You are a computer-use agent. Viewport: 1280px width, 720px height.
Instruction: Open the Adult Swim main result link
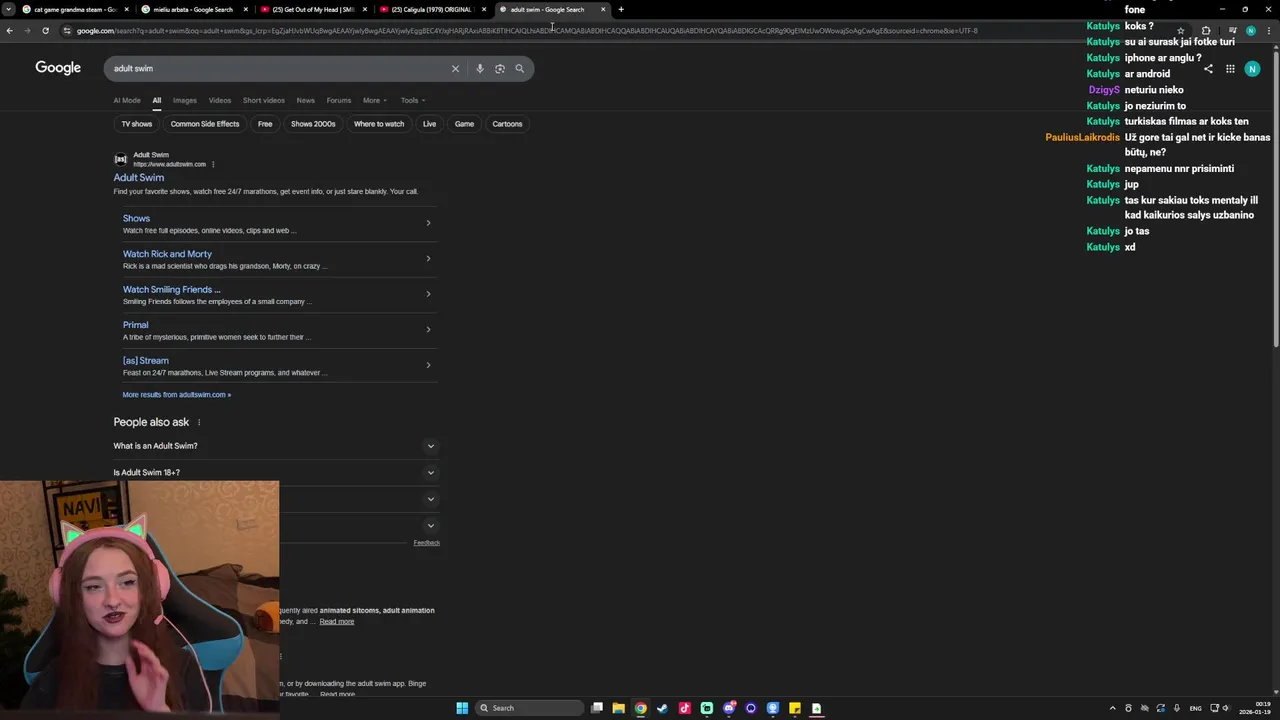click(138, 178)
